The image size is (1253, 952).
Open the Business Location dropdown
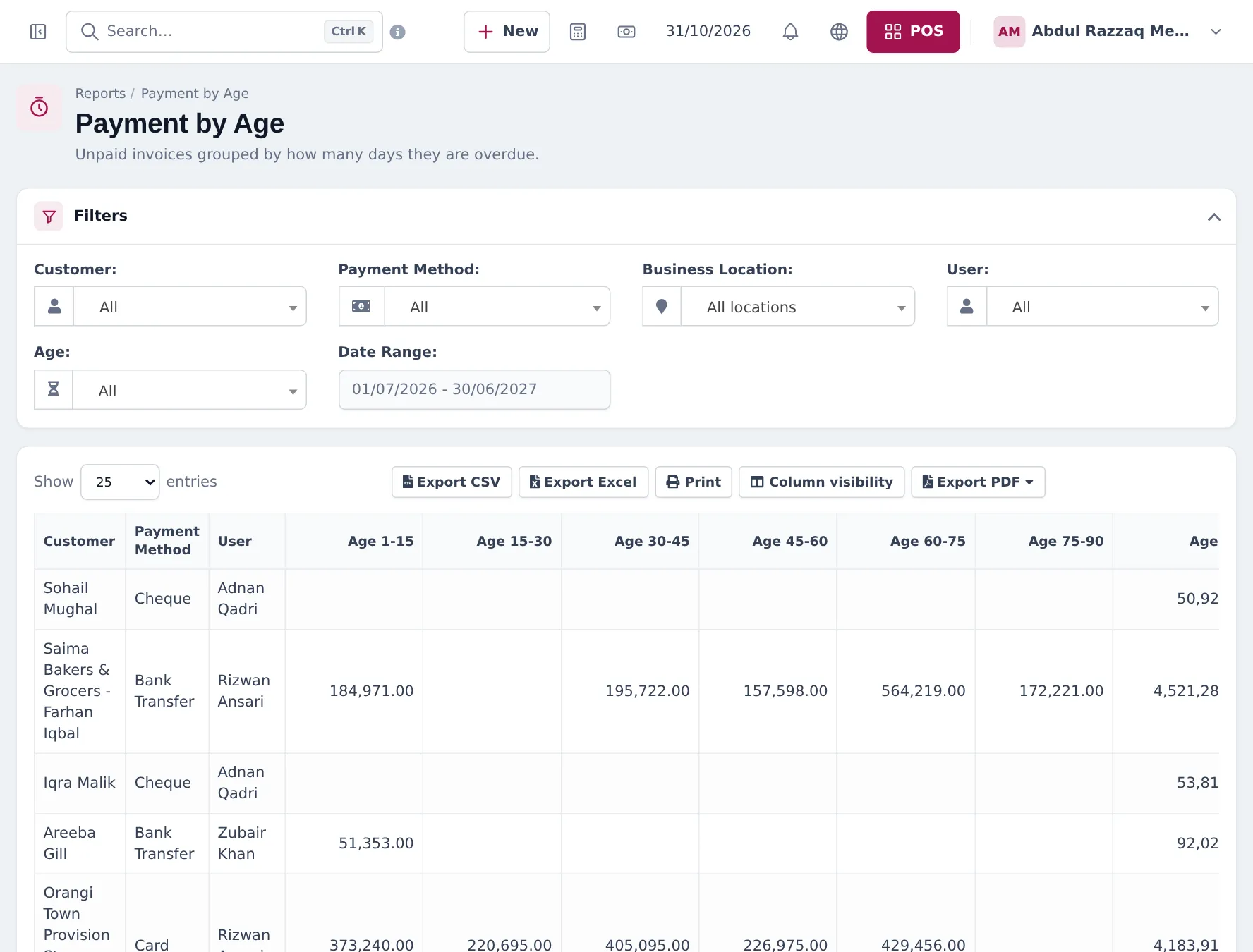pyautogui.click(x=798, y=306)
